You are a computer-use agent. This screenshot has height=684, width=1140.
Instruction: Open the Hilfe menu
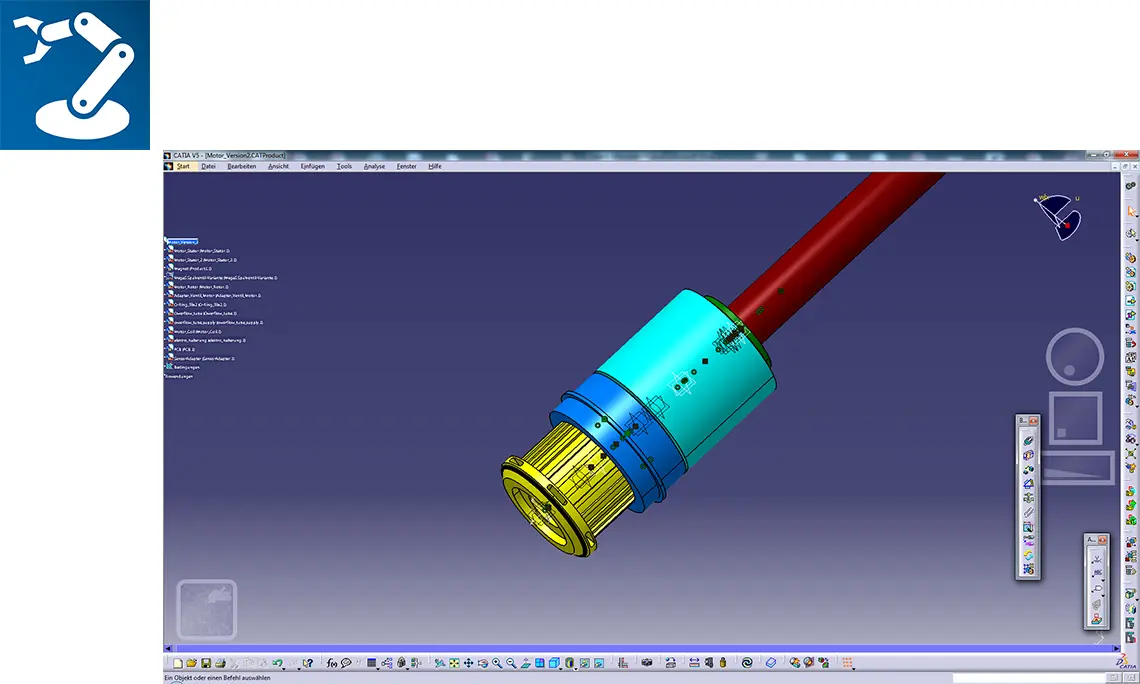435,166
